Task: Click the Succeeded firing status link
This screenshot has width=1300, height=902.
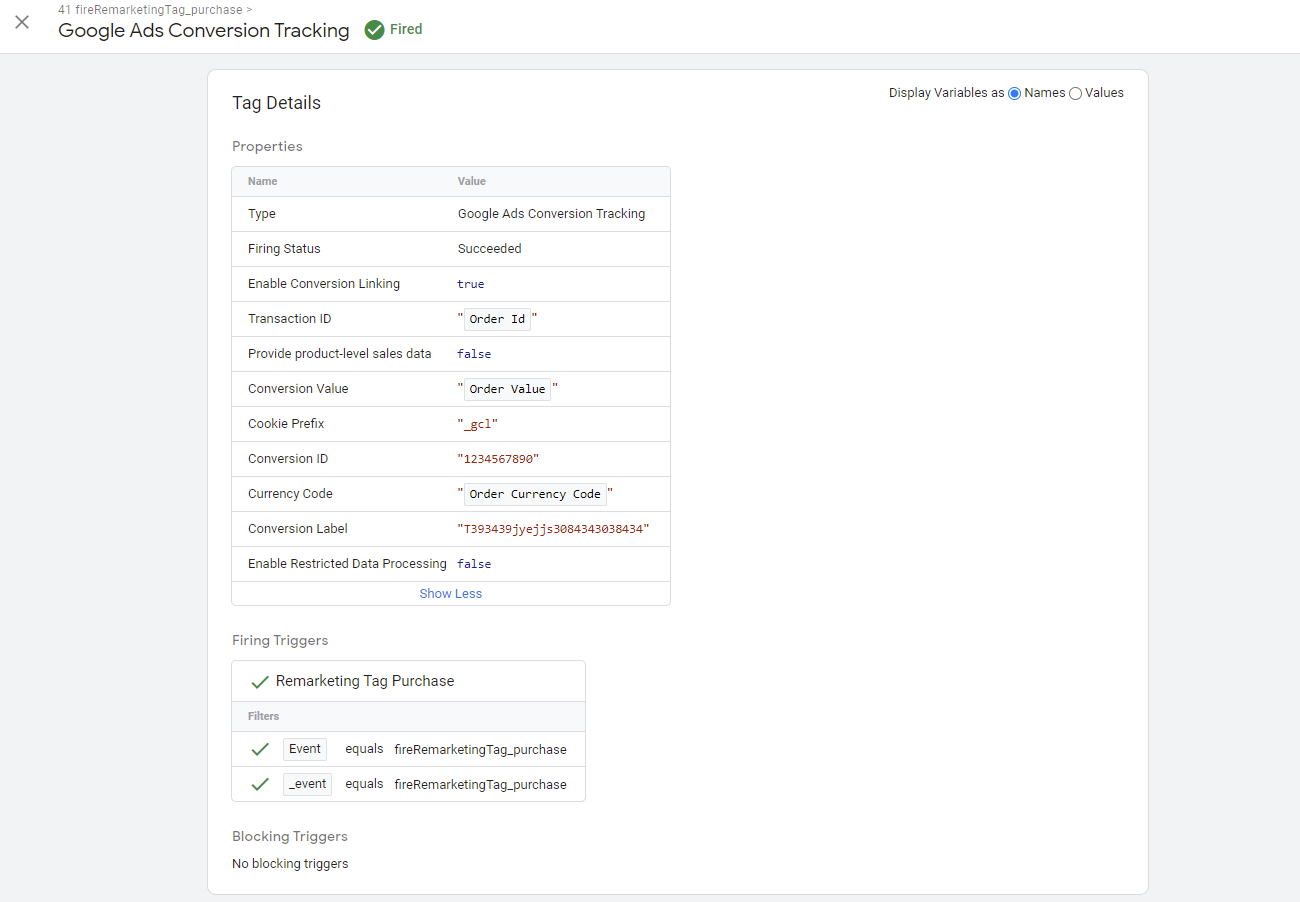Action: tap(489, 248)
